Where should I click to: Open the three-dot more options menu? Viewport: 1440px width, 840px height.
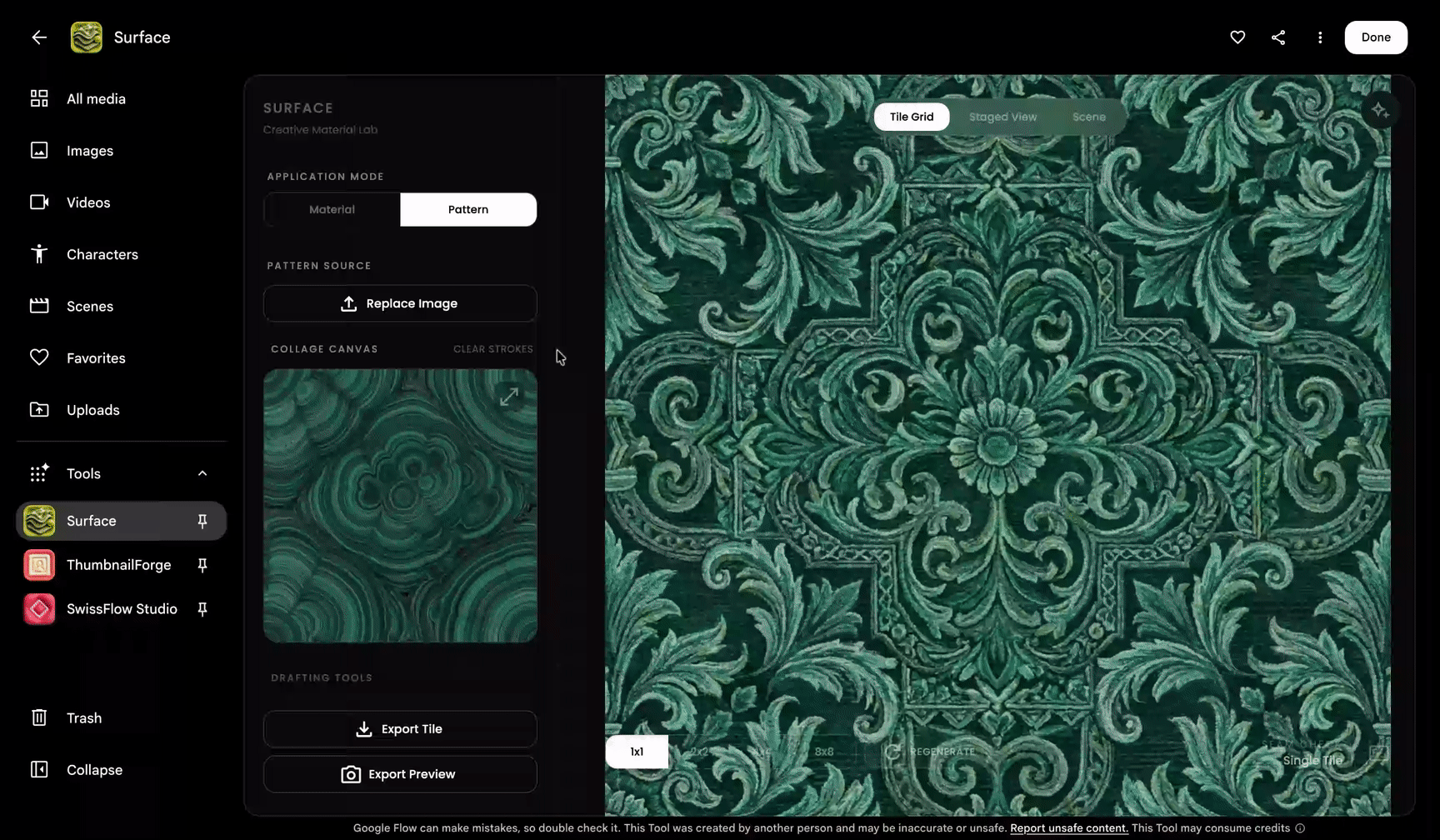[x=1320, y=37]
